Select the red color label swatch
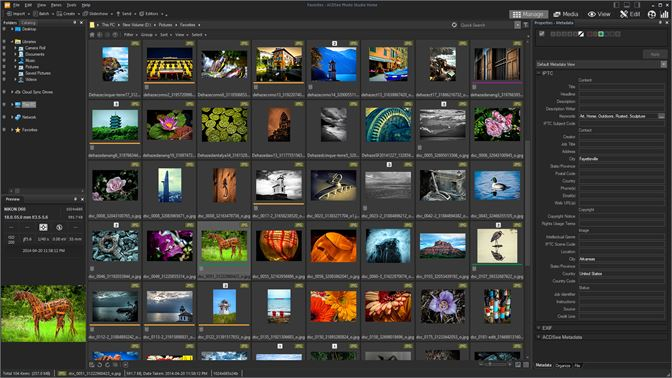This screenshot has height=378, width=672. [590, 34]
